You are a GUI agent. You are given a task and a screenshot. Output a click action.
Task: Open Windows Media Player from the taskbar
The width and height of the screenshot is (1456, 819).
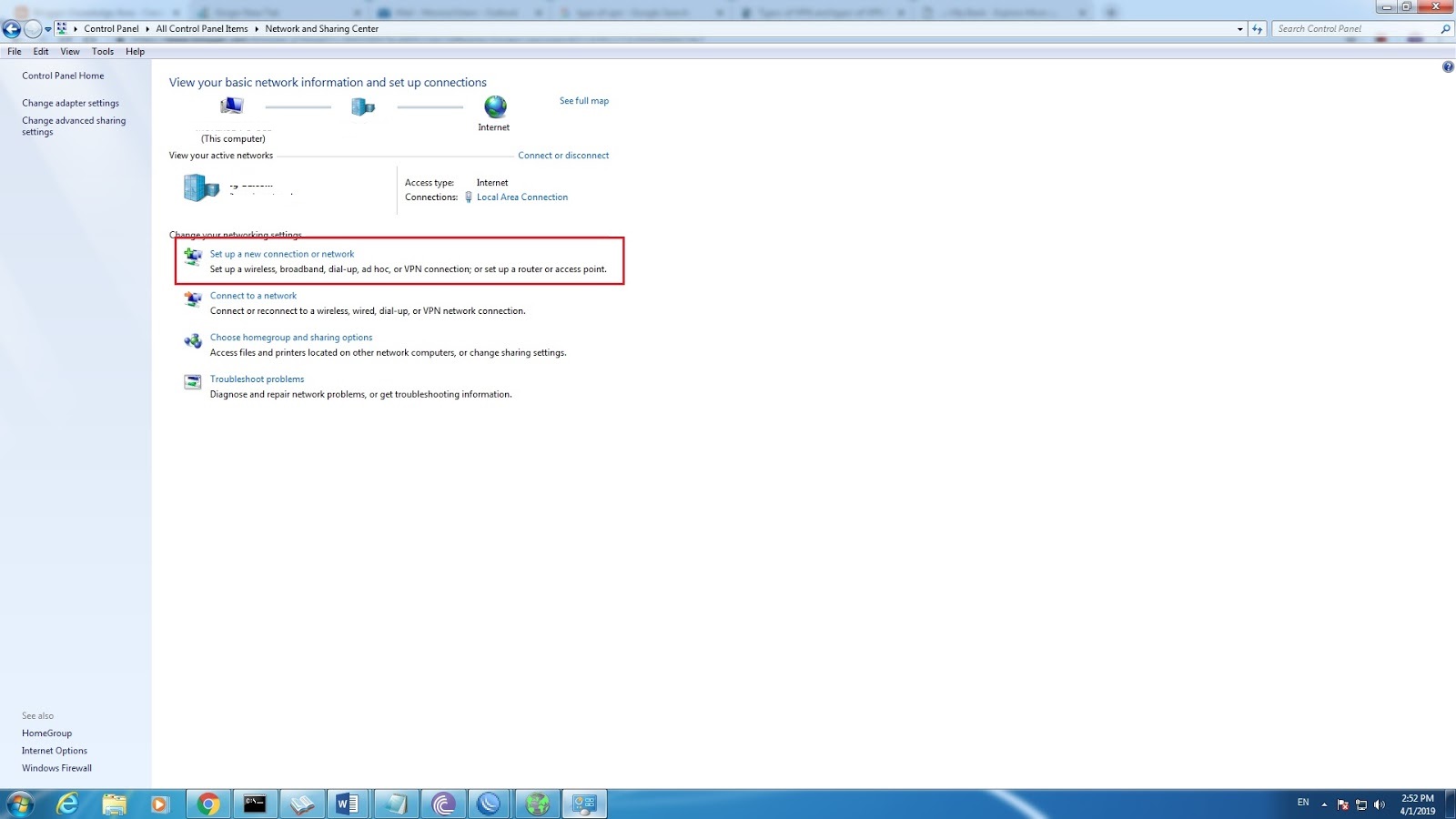point(160,804)
